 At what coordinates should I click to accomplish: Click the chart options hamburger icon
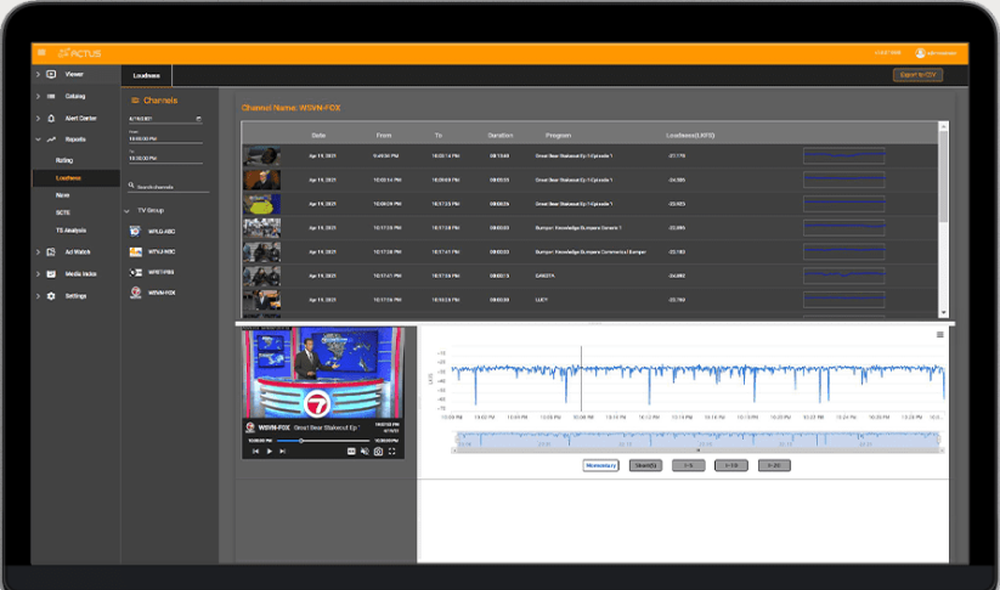[938, 334]
